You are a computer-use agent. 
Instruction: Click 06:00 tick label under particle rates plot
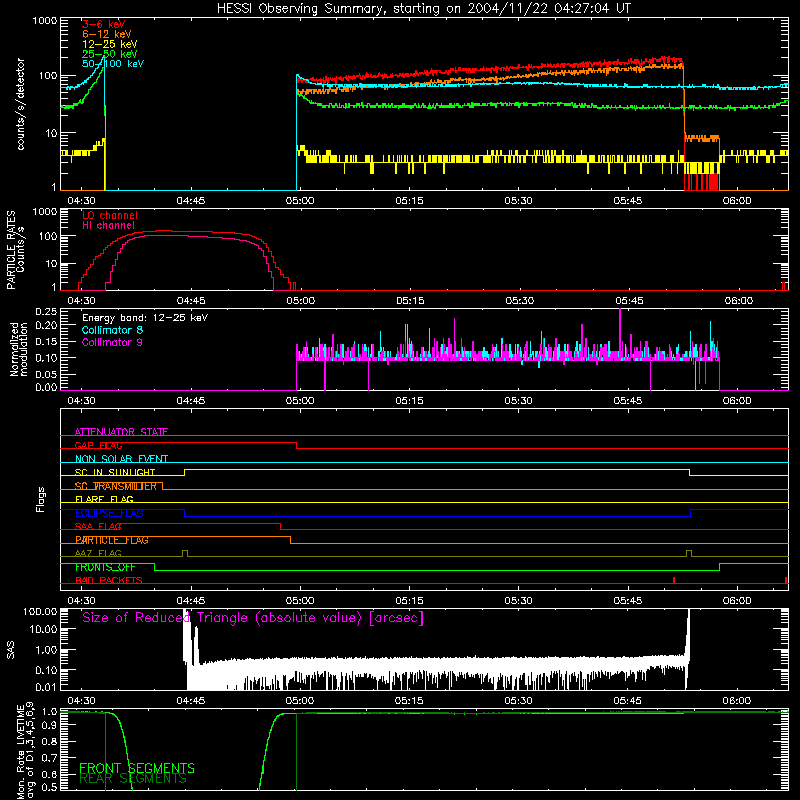pyautogui.click(x=738, y=301)
